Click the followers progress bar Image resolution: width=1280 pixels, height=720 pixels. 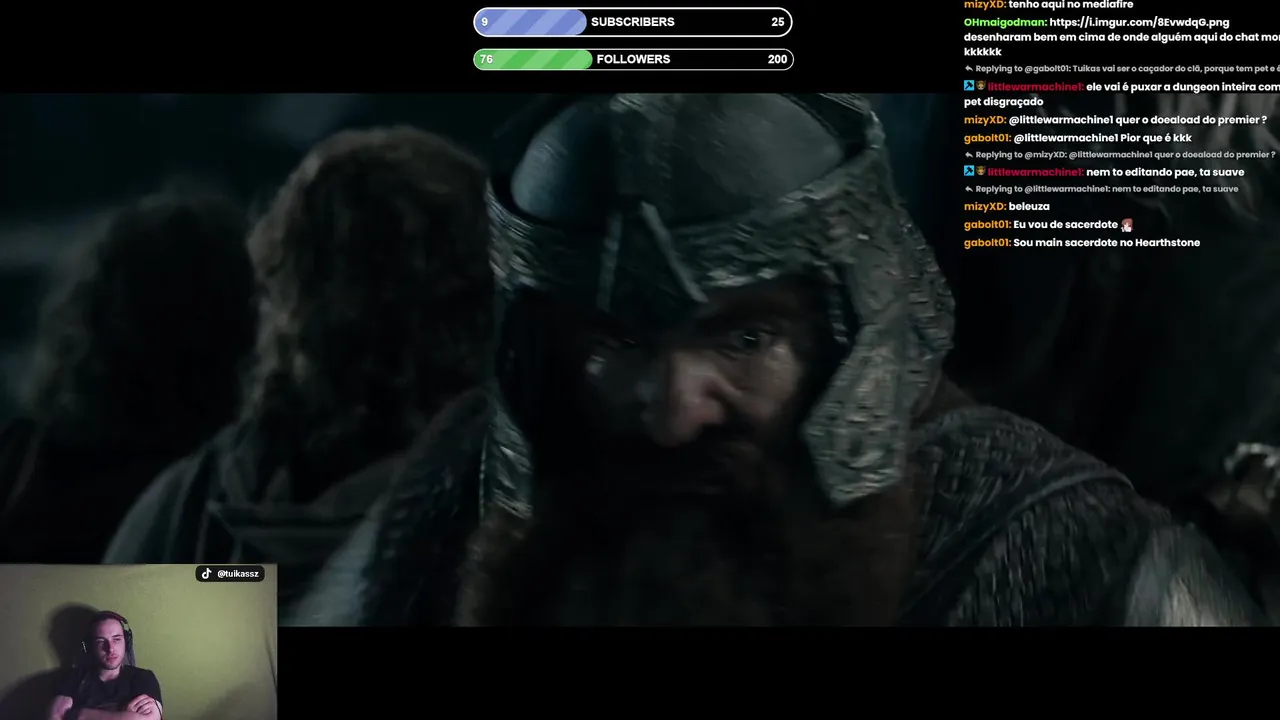click(633, 59)
